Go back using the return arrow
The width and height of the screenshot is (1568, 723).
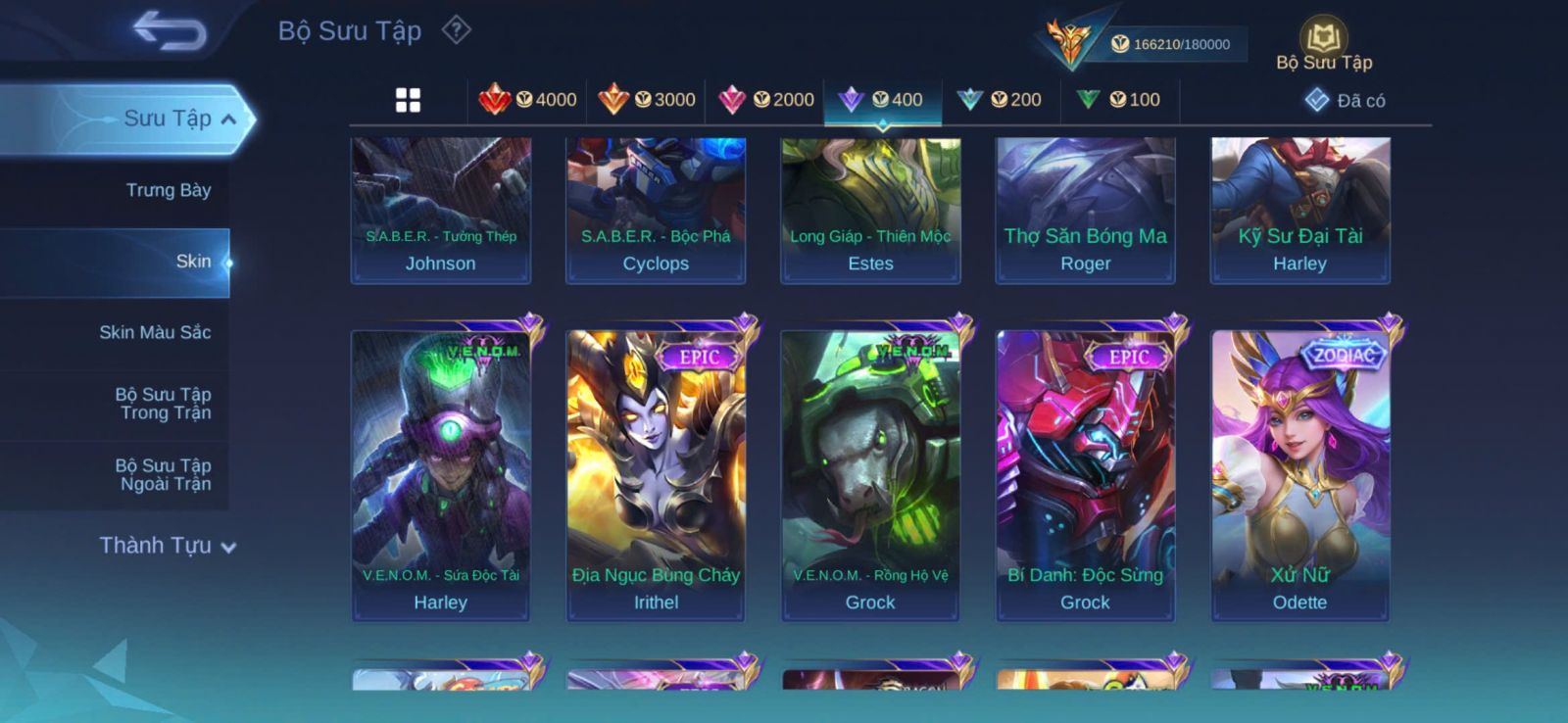point(170,30)
